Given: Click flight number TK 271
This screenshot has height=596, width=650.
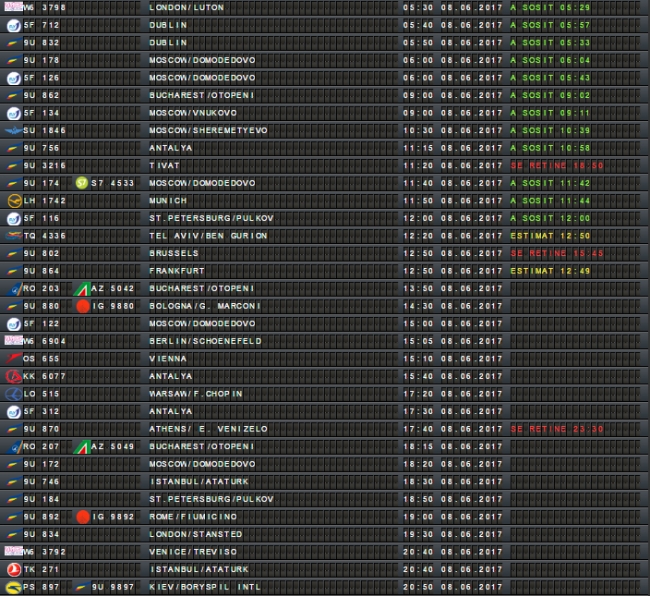Looking at the screenshot, I should [x=41, y=569].
